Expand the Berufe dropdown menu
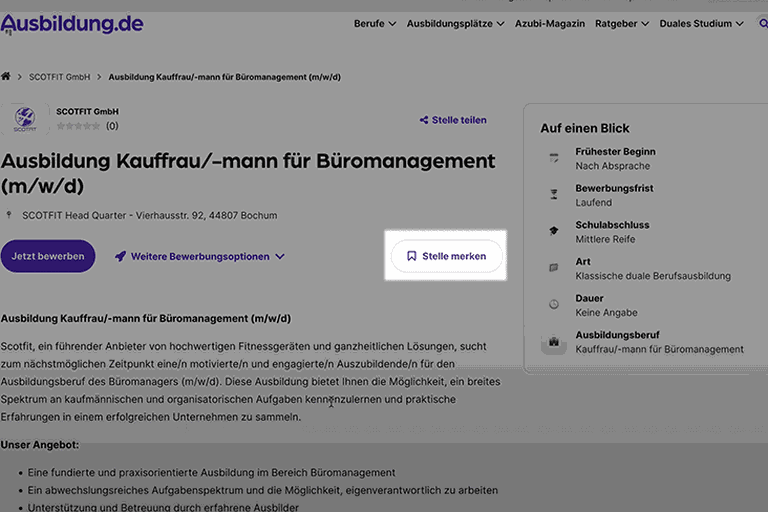This screenshot has height=512, width=768. (x=375, y=23)
